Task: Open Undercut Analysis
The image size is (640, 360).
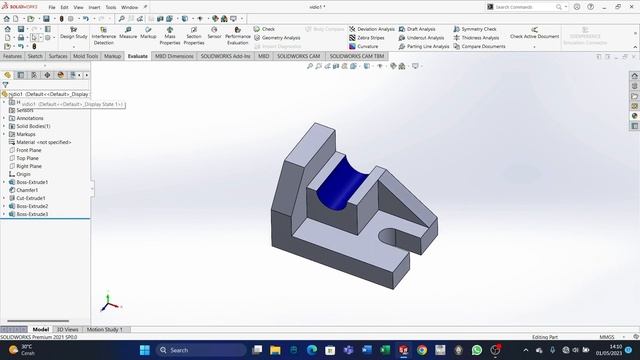Action: pos(421,38)
